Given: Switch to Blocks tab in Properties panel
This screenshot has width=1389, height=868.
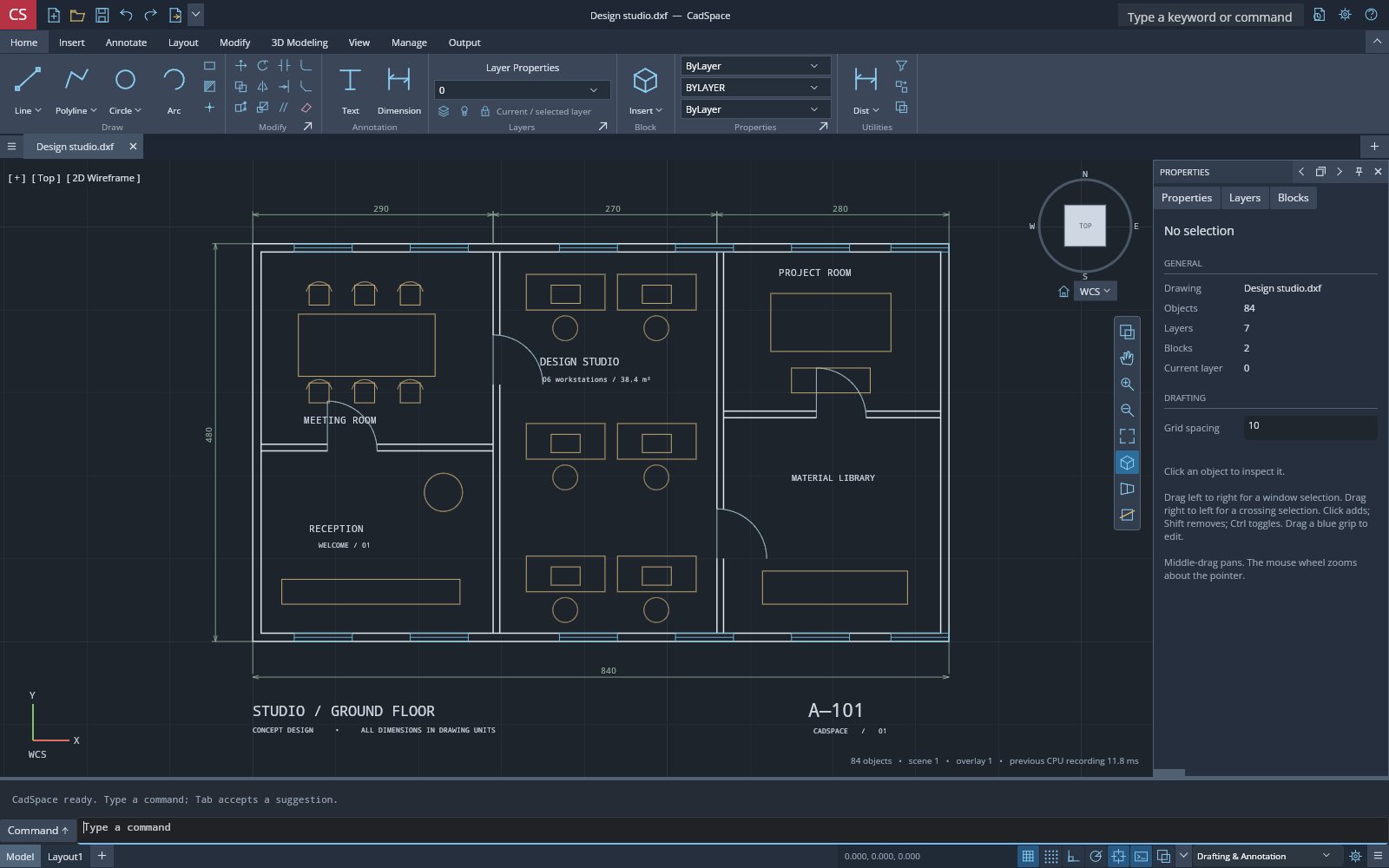Looking at the screenshot, I should tap(1293, 198).
